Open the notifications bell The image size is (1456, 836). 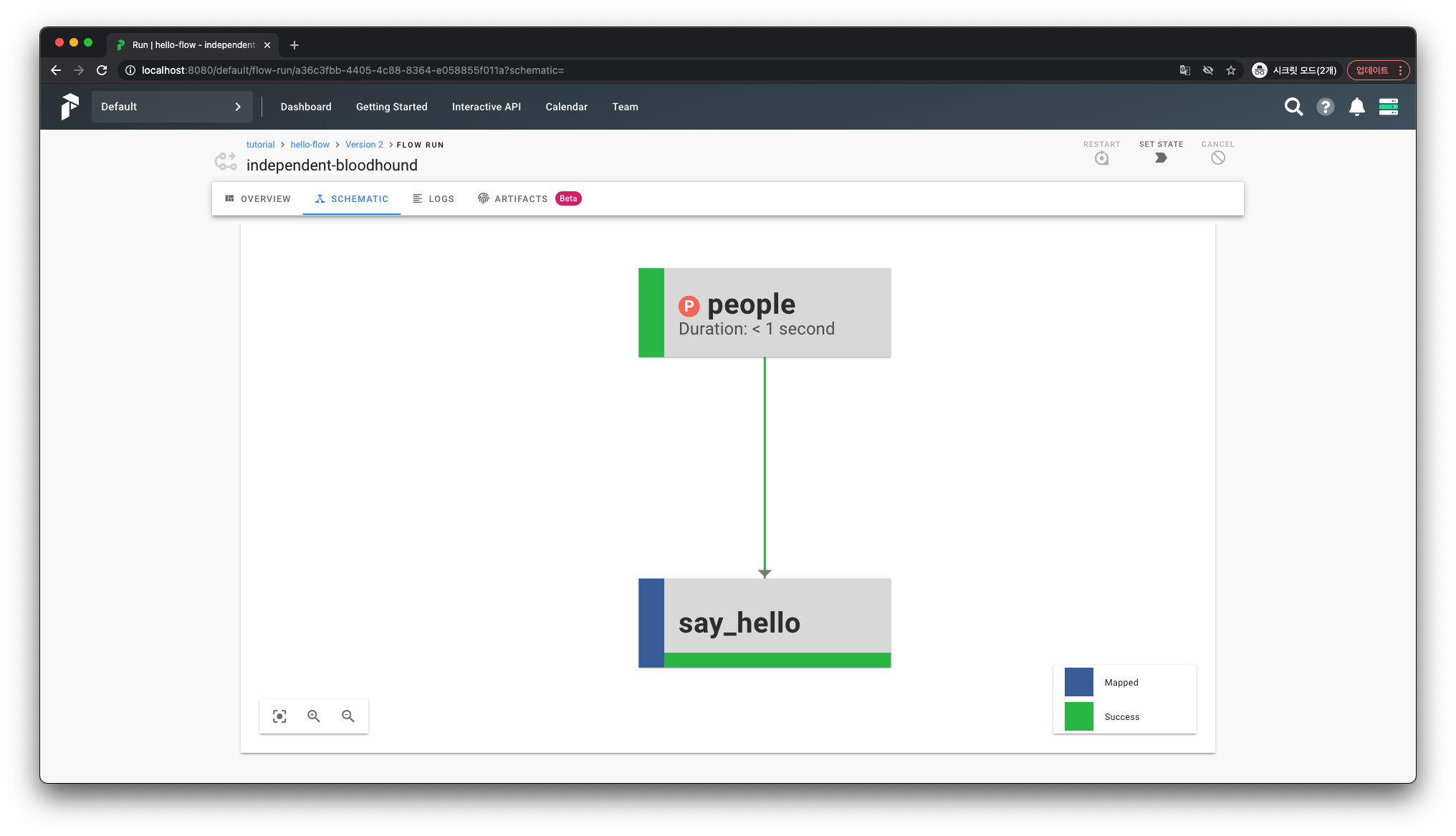click(1356, 107)
